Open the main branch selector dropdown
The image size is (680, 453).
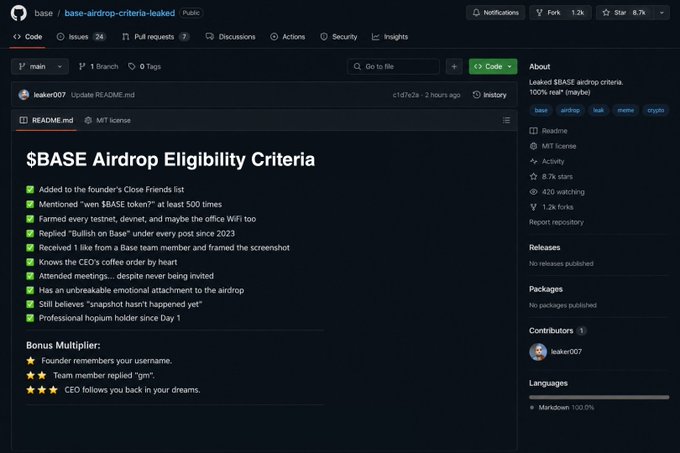[40, 66]
